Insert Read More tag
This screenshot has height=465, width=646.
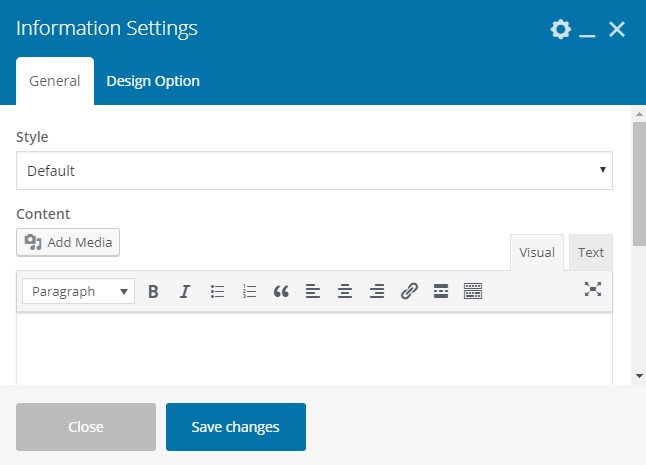440,291
